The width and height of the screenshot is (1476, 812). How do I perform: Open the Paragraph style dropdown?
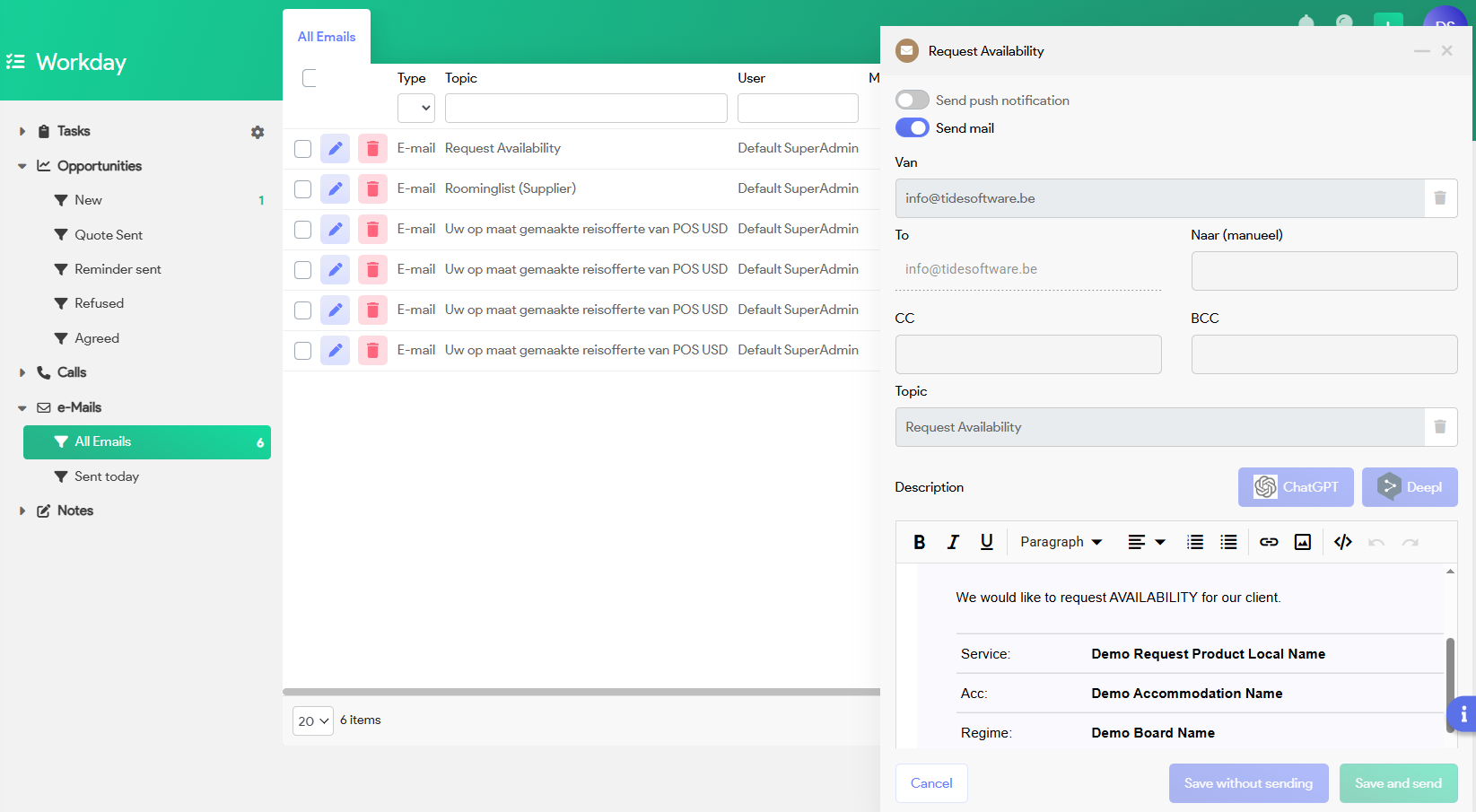(x=1061, y=542)
